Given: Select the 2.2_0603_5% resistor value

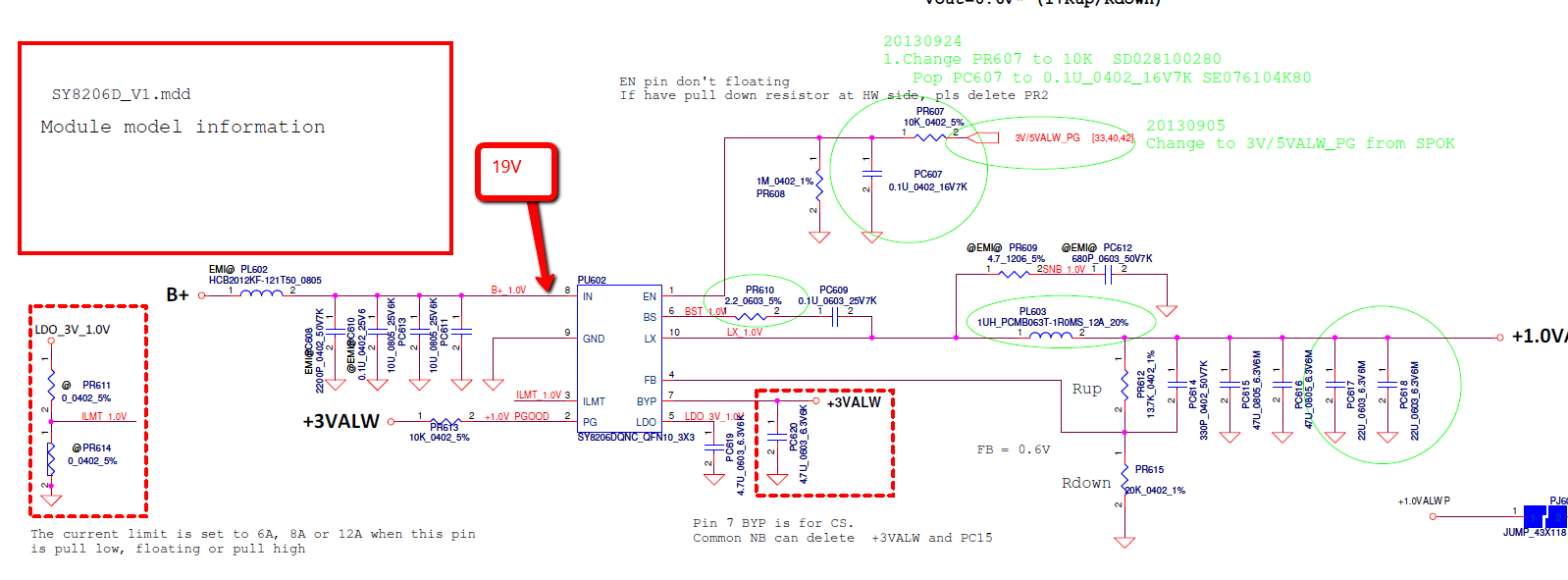Looking at the screenshot, I should 753,301.
